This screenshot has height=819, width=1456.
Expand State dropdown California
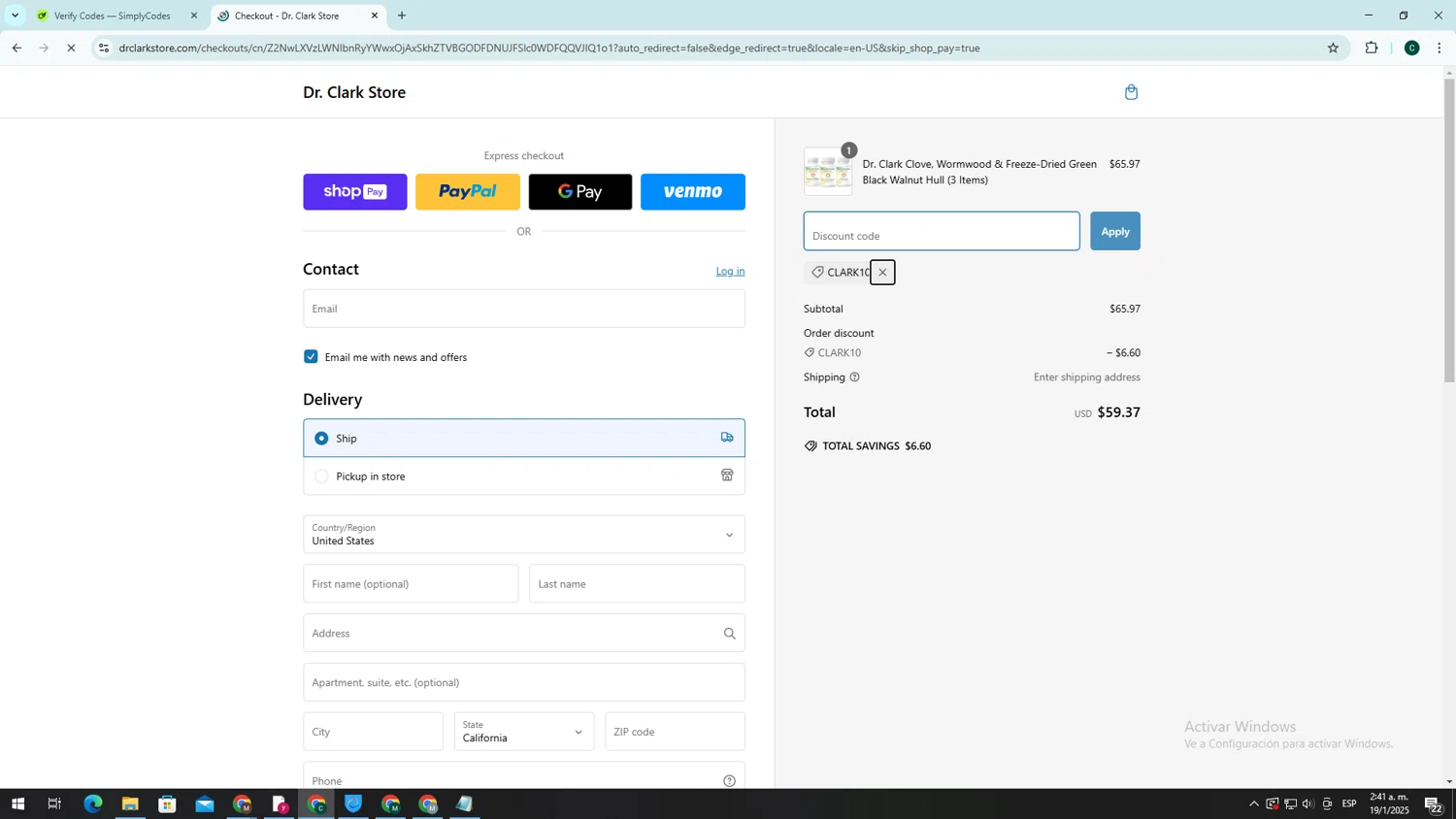click(524, 732)
